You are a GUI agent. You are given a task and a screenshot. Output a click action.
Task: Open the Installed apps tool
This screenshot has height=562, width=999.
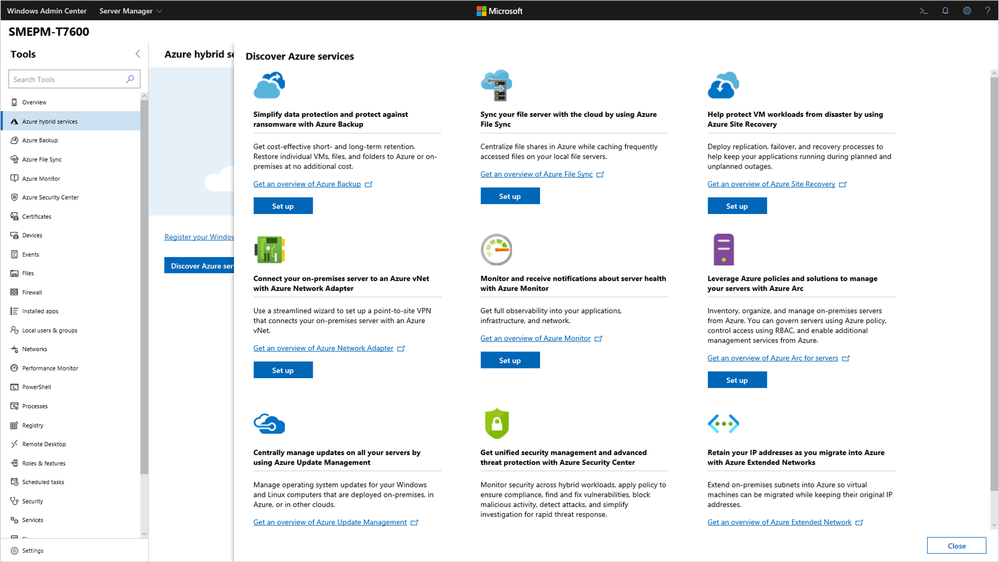click(x=71, y=312)
